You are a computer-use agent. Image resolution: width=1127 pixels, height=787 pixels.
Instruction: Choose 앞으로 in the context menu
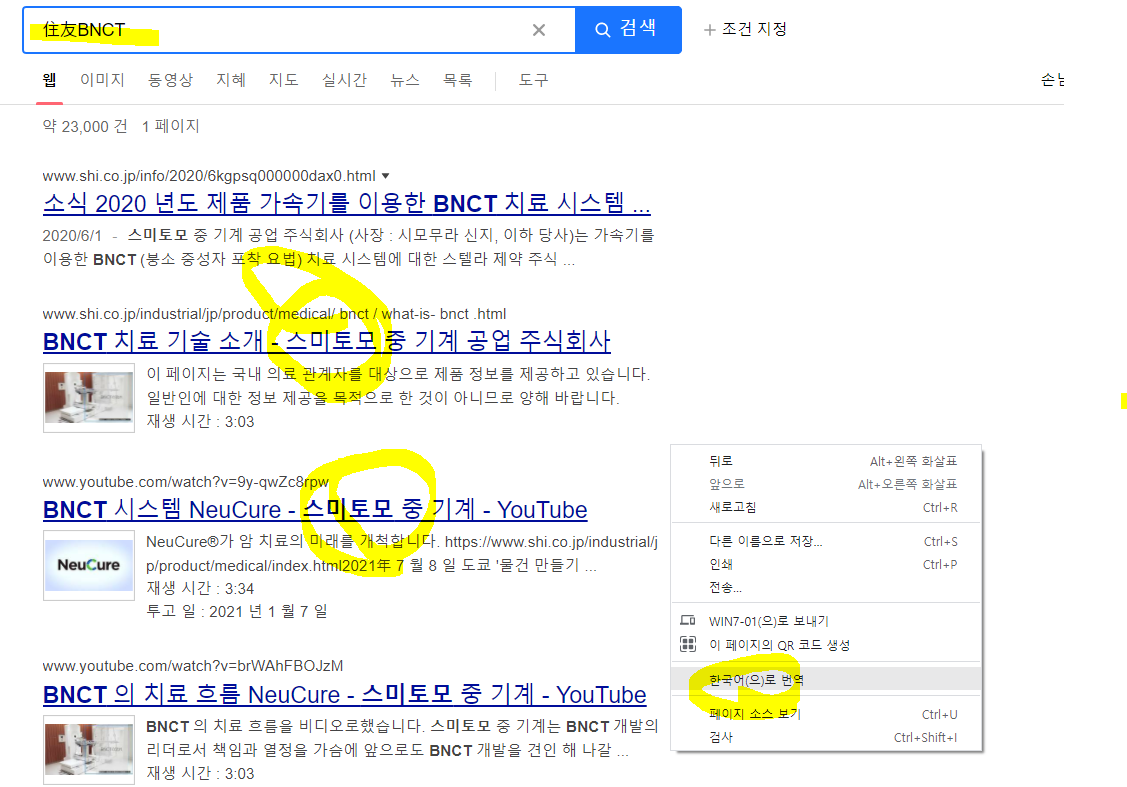[x=827, y=484]
